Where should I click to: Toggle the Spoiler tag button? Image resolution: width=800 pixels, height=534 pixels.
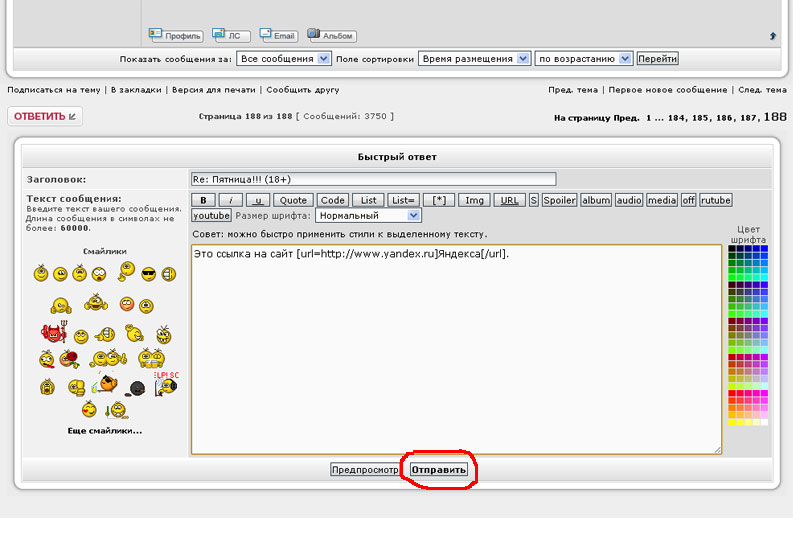(x=559, y=200)
